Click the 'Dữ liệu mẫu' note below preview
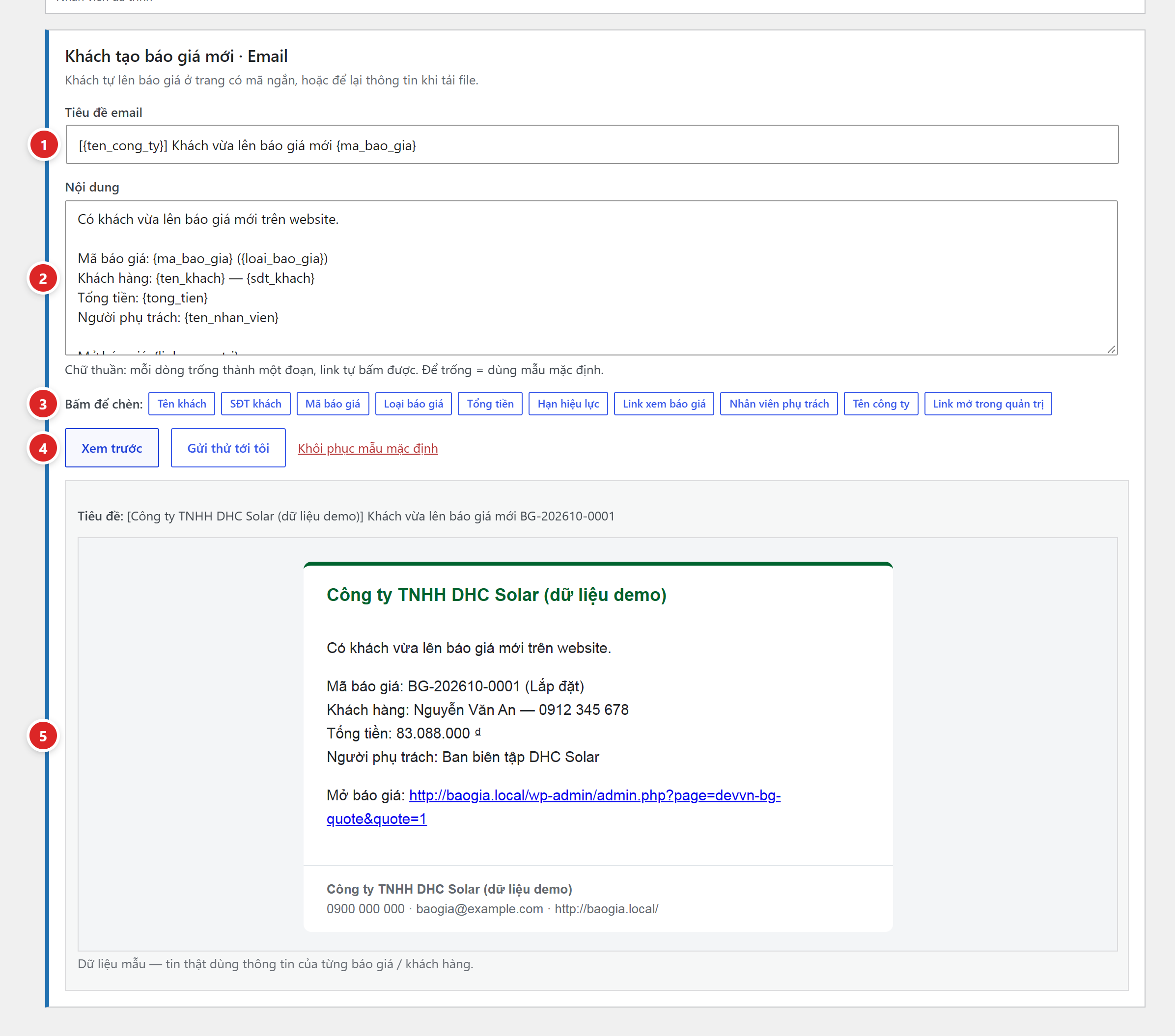This screenshot has width=1175, height=1036. click(276, 964)
